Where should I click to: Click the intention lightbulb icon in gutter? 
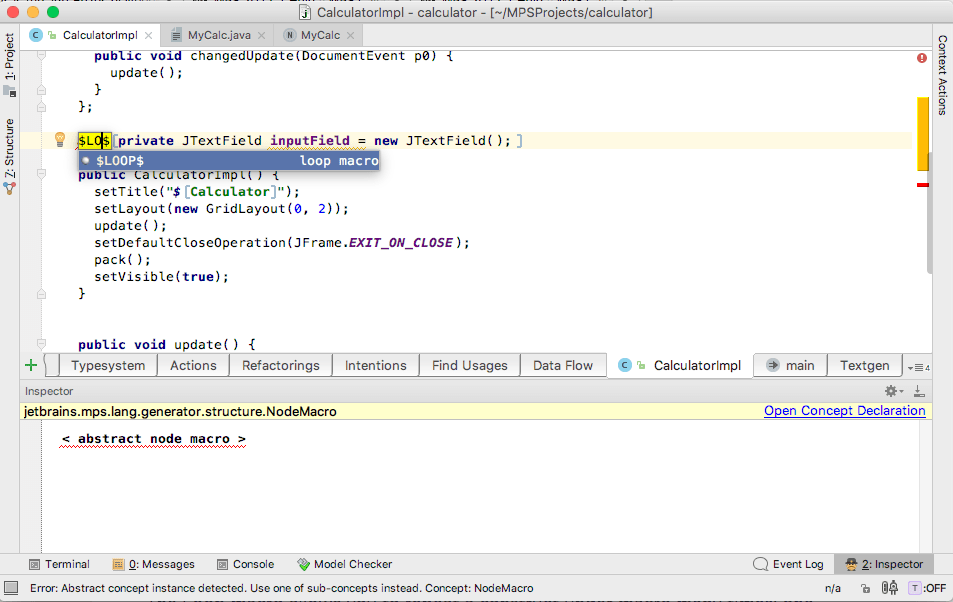point(60,140)
